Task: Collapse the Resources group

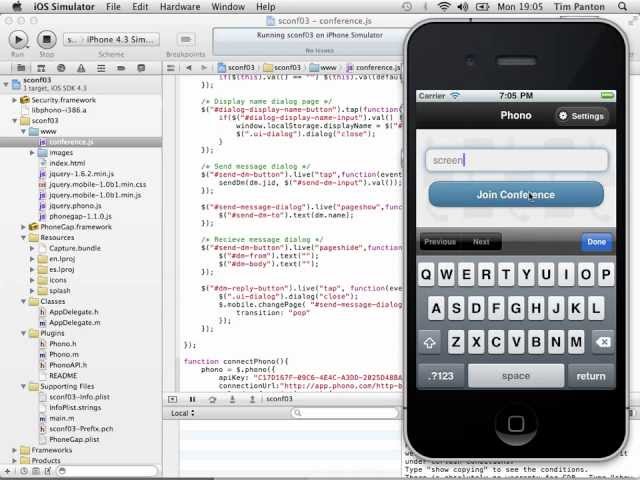Action: point(23,238)
